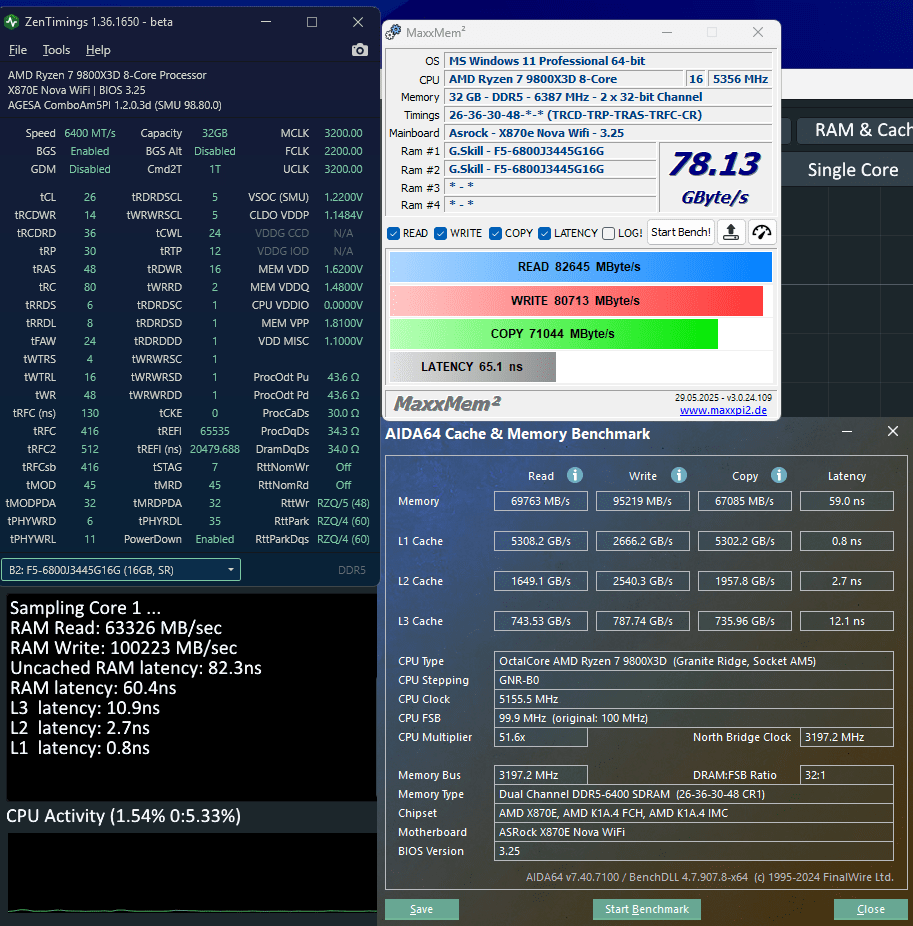Click the VSOC (SMU) 1.2200V value

click(343, 197)
